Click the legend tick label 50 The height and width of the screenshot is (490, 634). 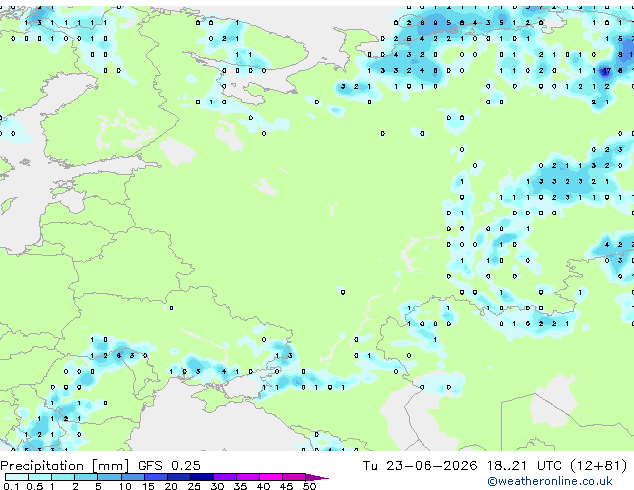pyautogui.click(x=309, y=486)
